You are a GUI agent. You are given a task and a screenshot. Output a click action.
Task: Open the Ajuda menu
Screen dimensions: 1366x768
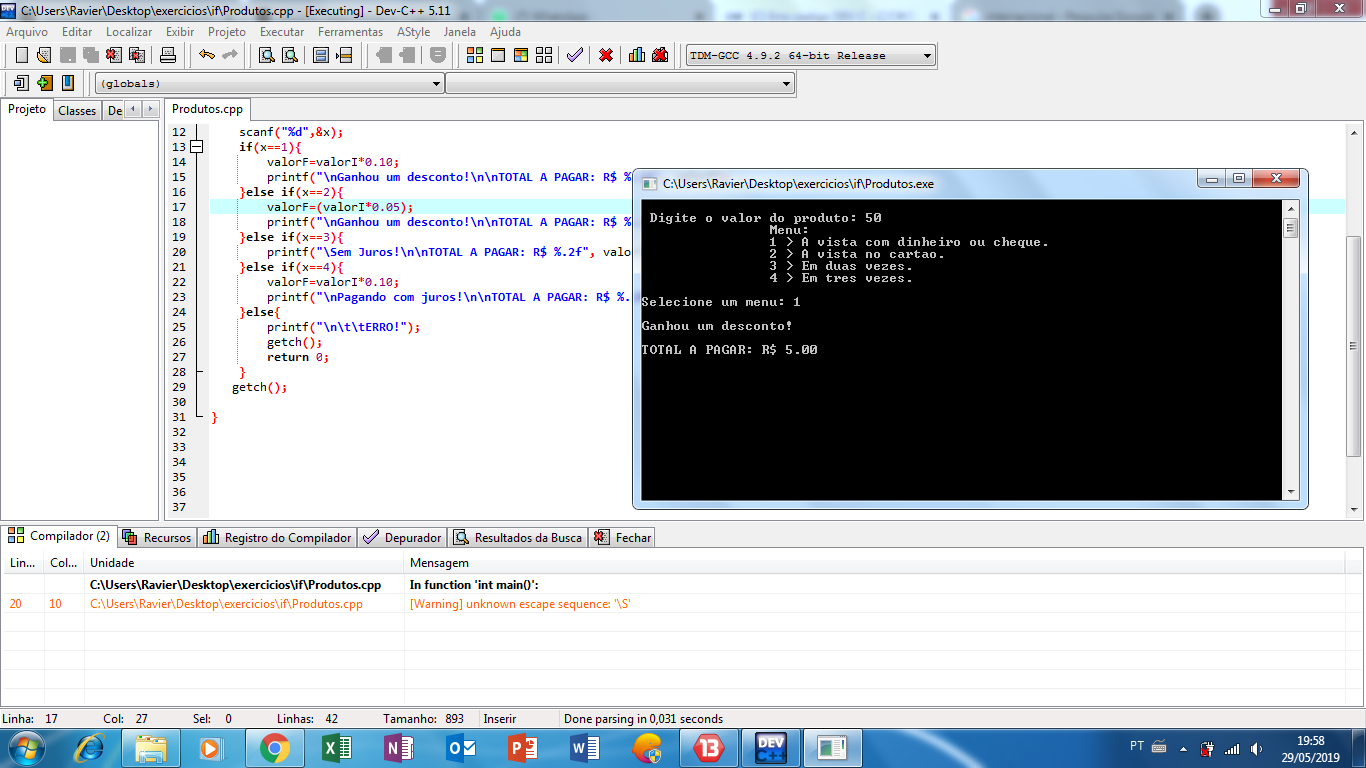click(x=505, y=32)
